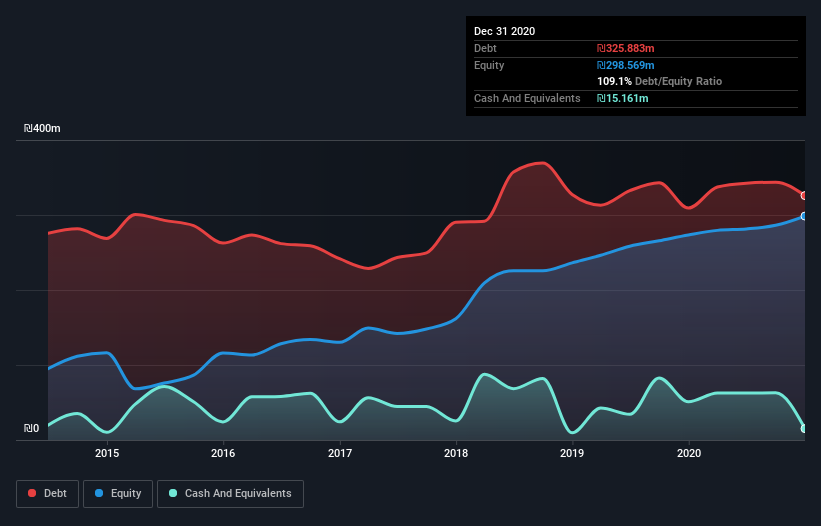
Task: Click the Dec 31 2020 tooltip date
Action: click(505, 31)
